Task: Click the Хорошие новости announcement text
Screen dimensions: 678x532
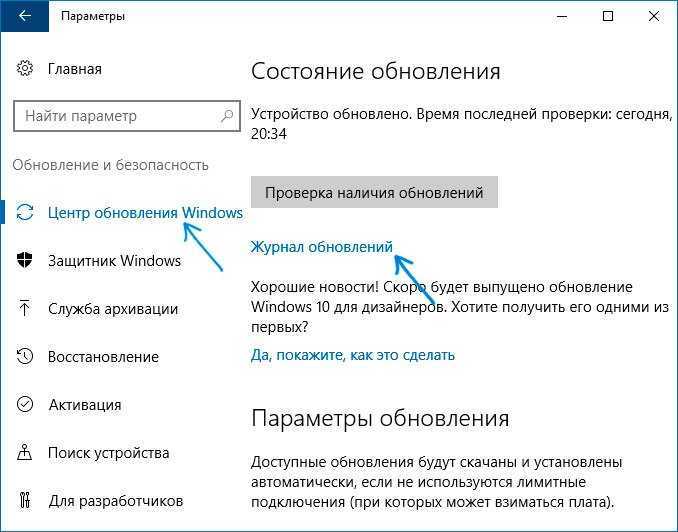Action: (460, 307)
